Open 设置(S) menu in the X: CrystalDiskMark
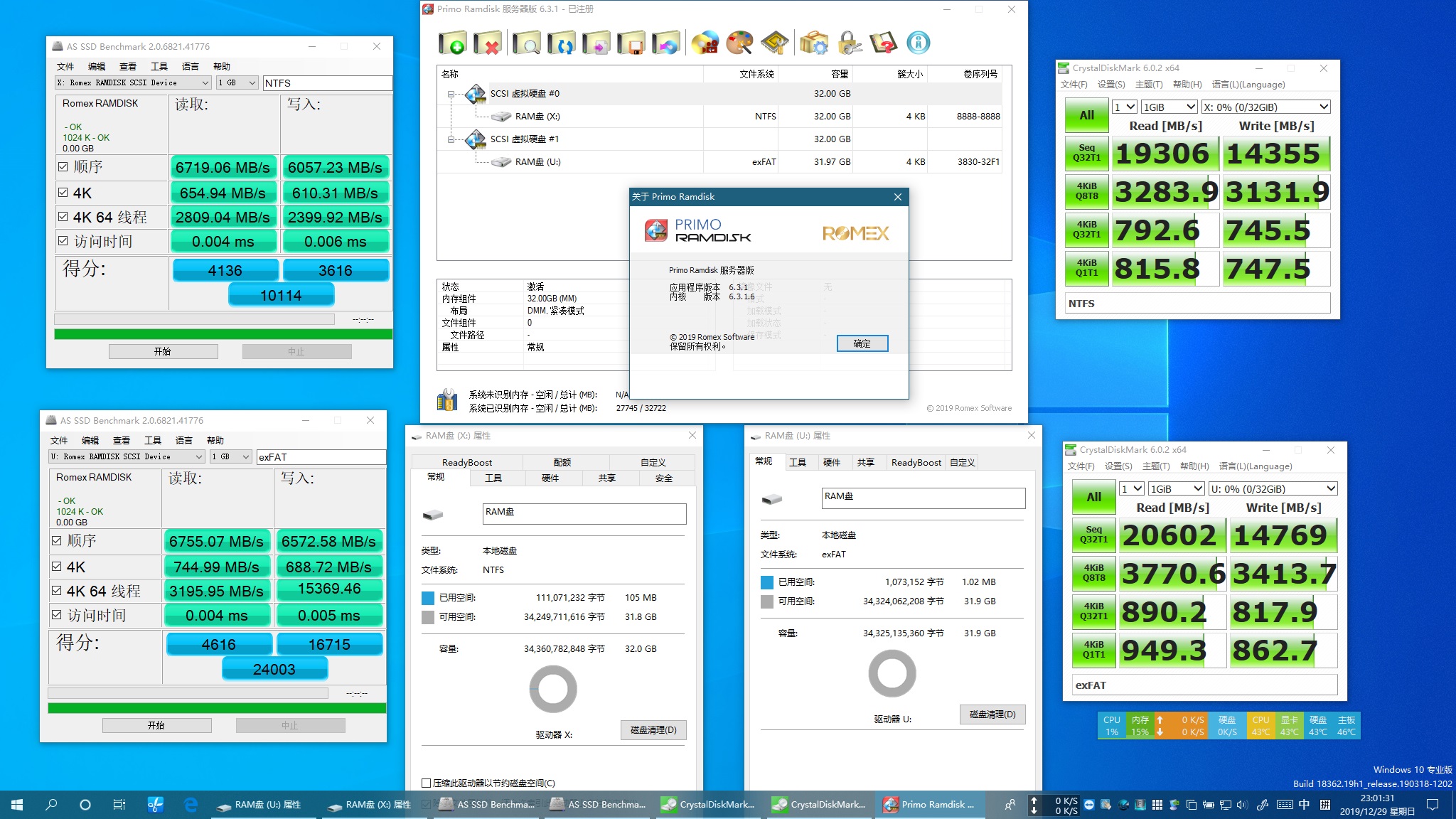1456x819 pixels. point(1111,85)
